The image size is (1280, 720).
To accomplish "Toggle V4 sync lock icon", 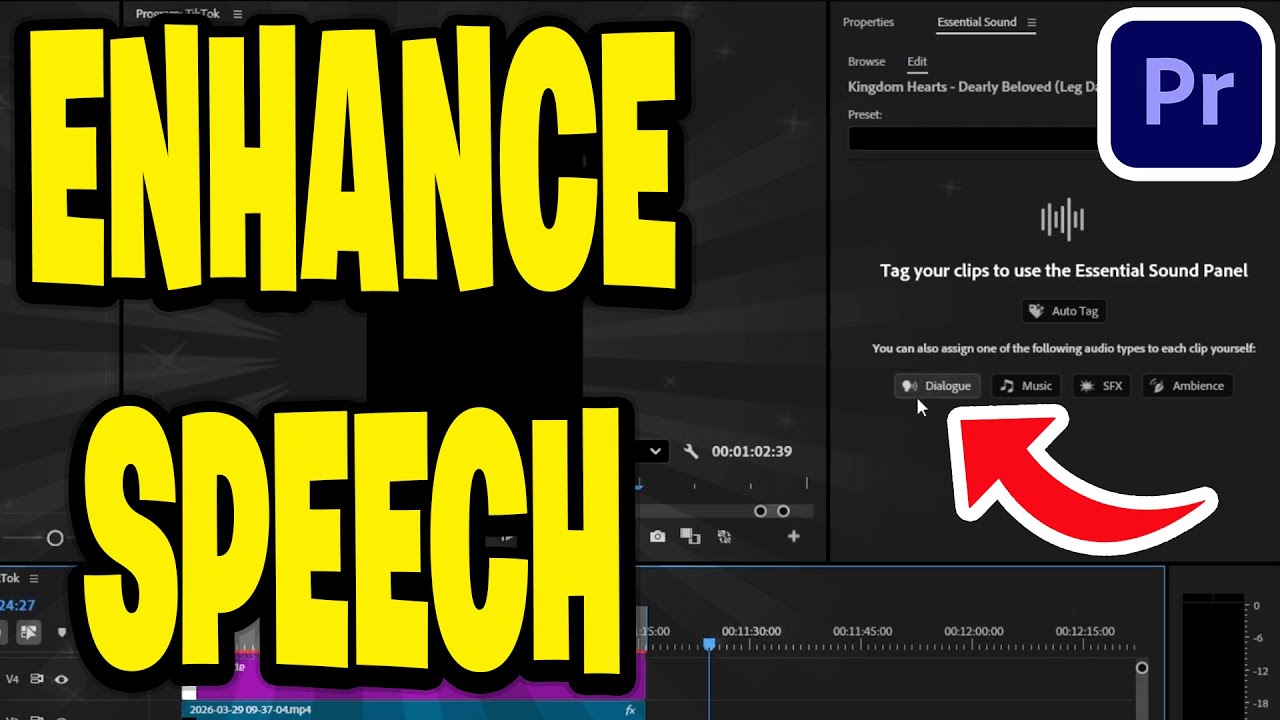I will pyautogui.click(x=37, y=679).
